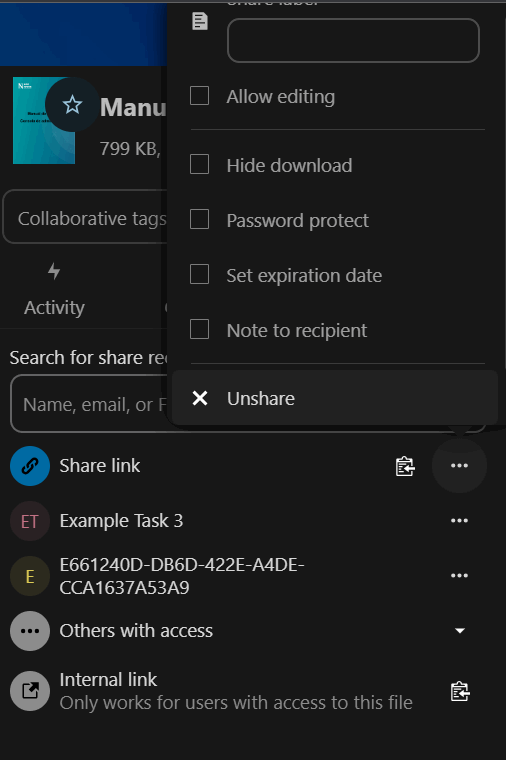Viewport: 506px width, 760px height.
Task: Click the favorite star icon
Action: coord(72,105)
